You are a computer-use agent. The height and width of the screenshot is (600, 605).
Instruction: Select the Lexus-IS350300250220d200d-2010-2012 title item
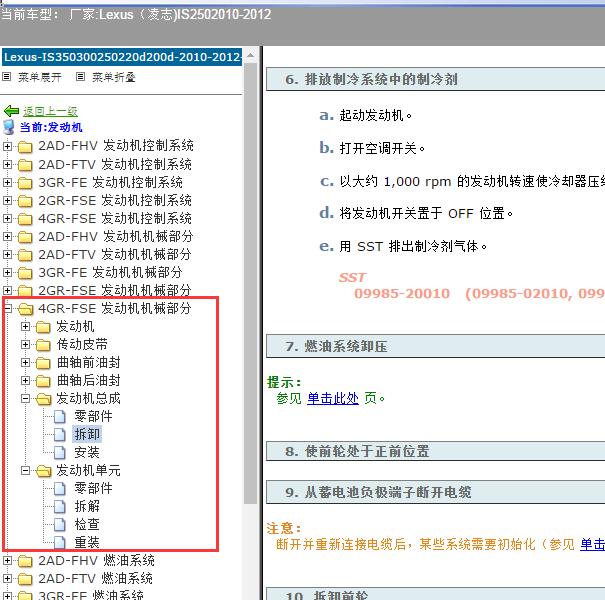[x=122, y=57]
